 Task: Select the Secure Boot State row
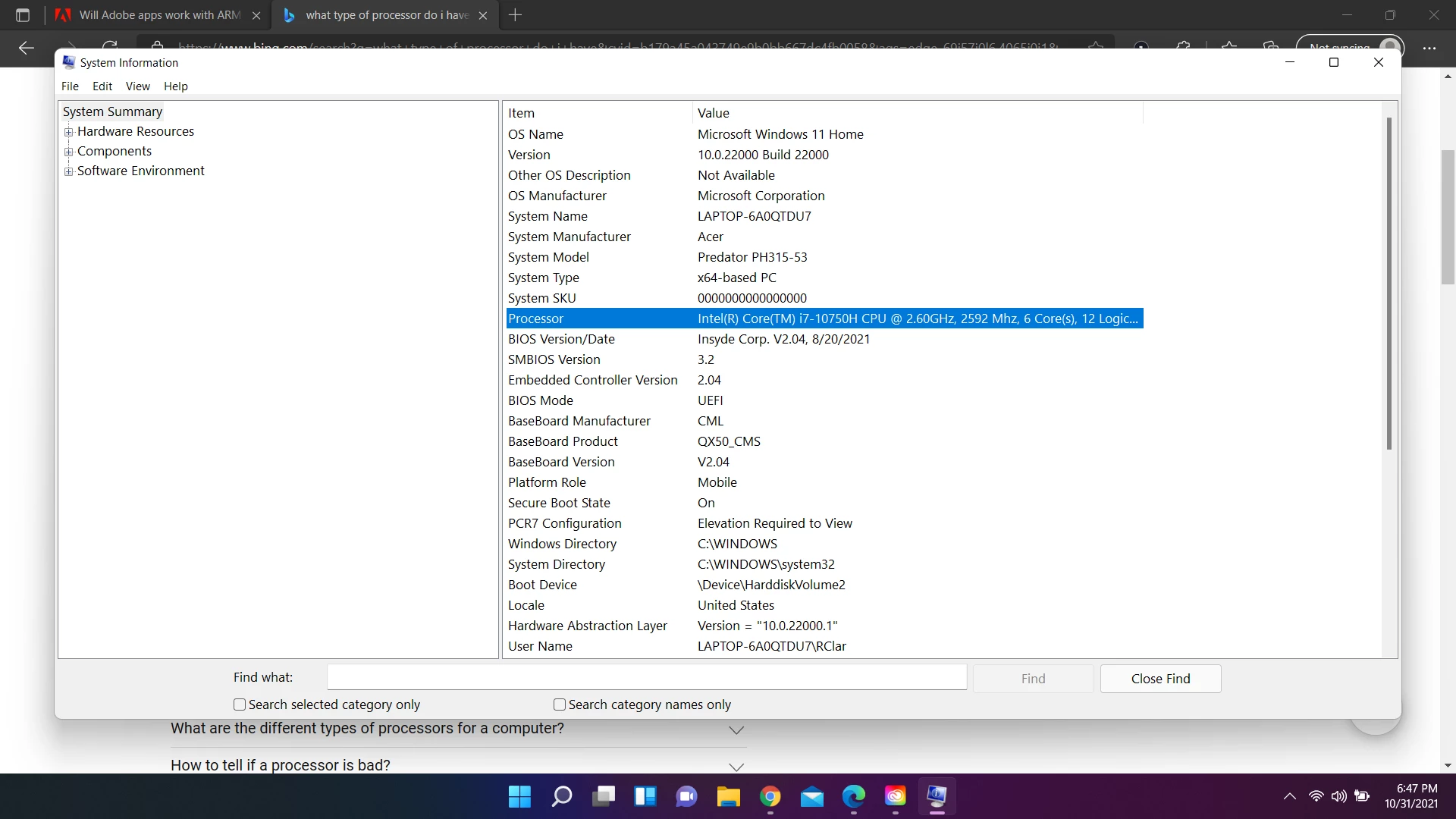pyautogui.click(x=824, y=503)
